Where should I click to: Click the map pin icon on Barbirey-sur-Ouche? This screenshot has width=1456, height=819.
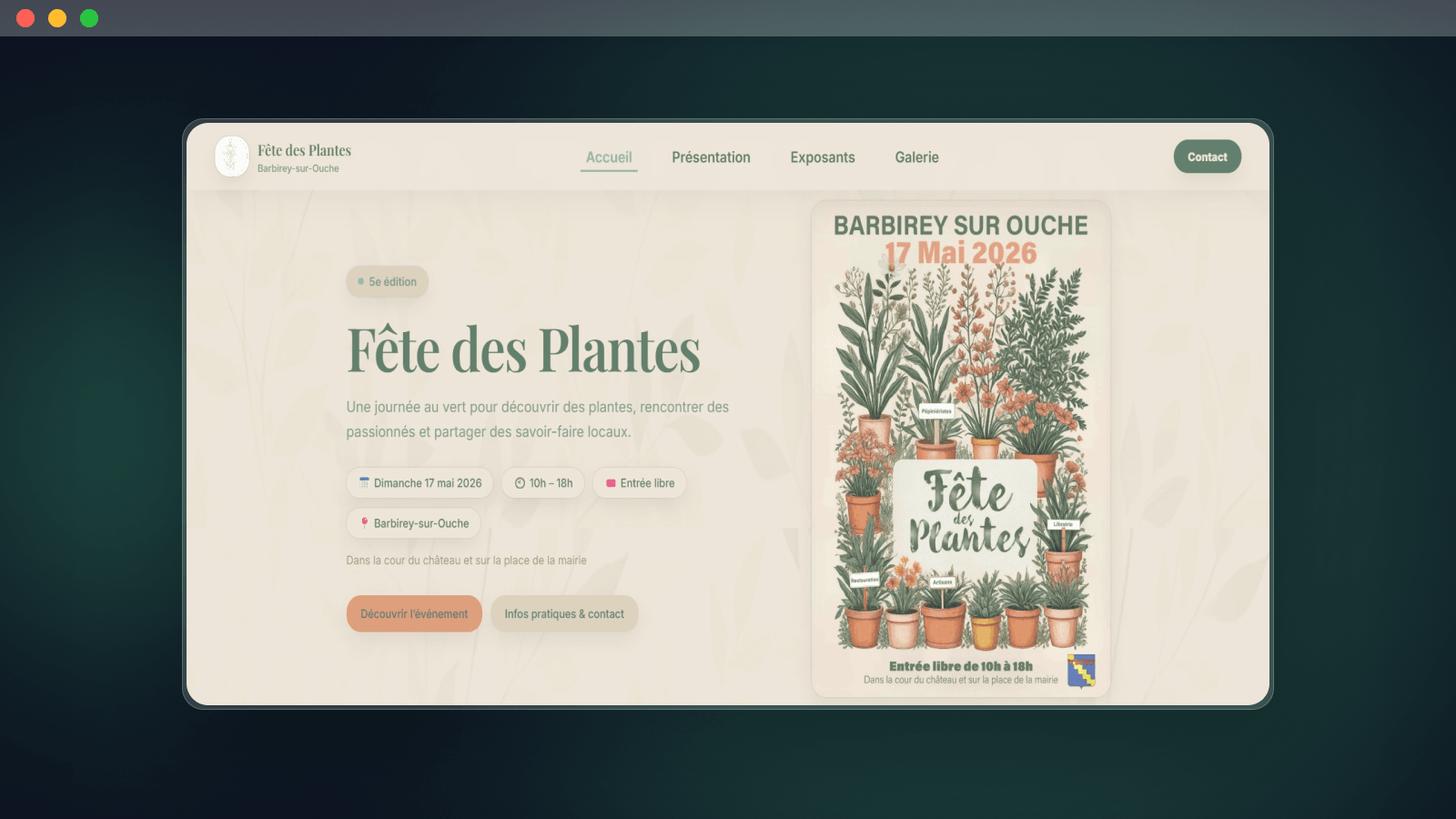coord(364,523)
